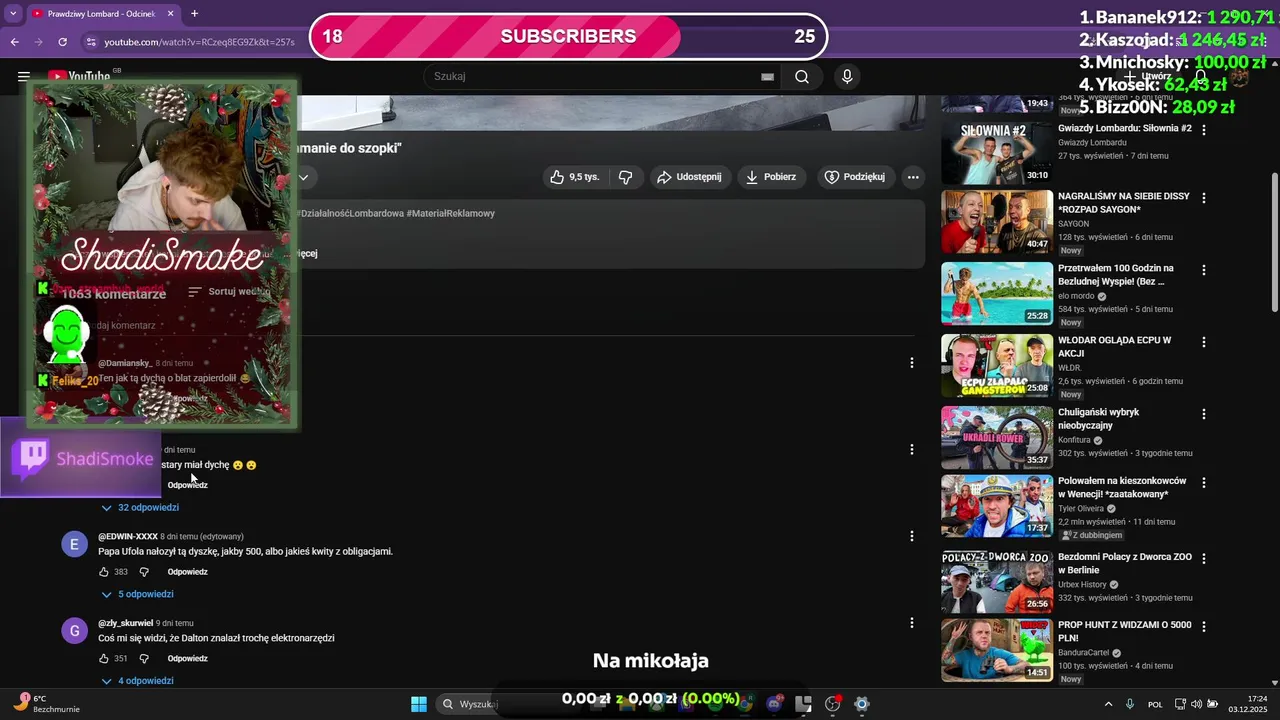Open the Dworca ZOO video thumbnail
Screen dimensions: 1280x720
tap(997, 581)
